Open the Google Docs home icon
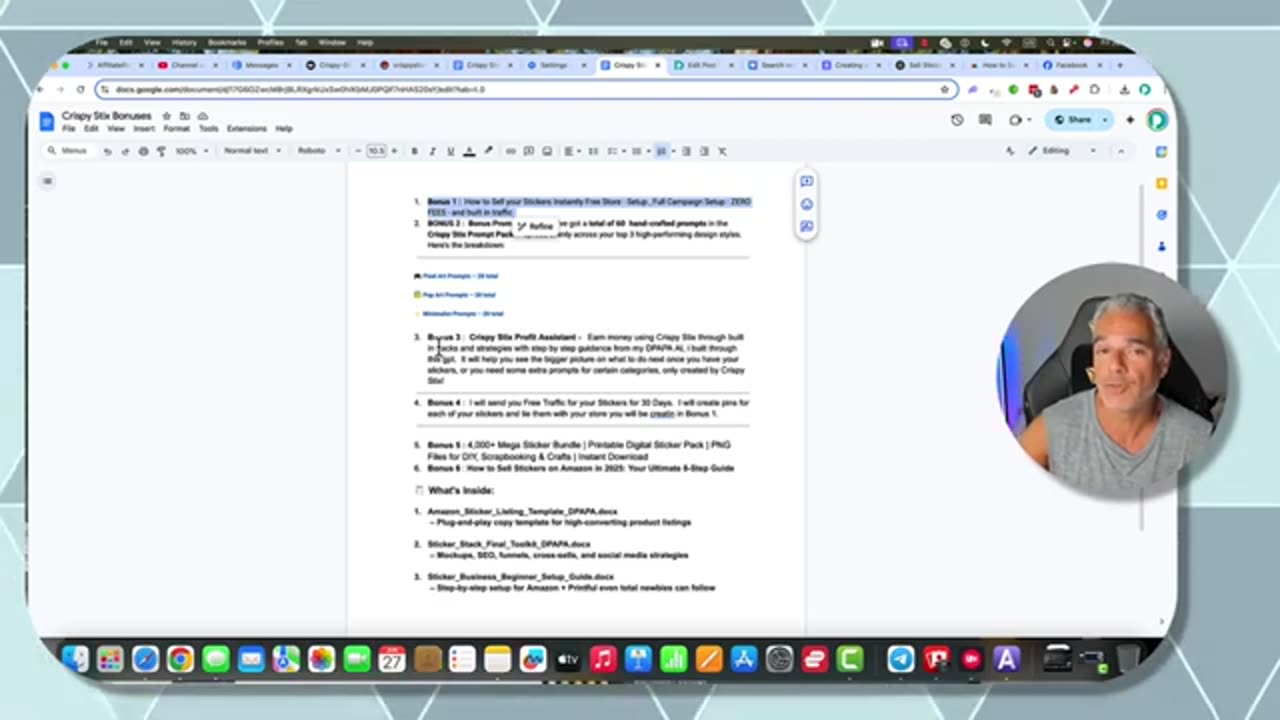This screenshot has width=1280, height=720. (x=46, y=121)
